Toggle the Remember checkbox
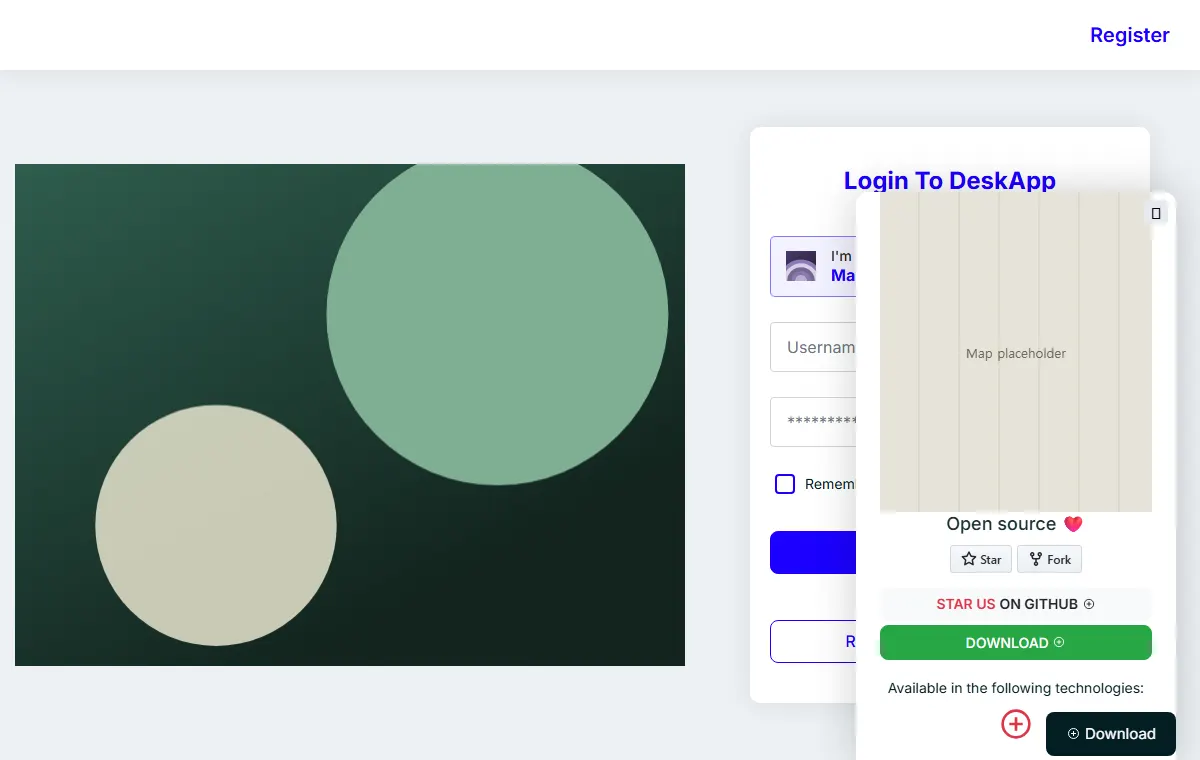Viewport: 1200px width, 760px height. tap(785, 484)
